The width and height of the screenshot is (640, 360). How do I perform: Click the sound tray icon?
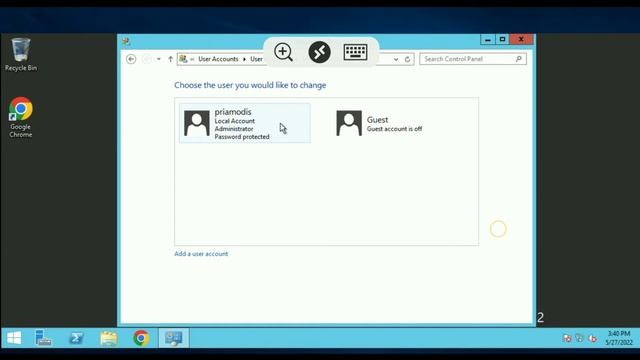593,338
